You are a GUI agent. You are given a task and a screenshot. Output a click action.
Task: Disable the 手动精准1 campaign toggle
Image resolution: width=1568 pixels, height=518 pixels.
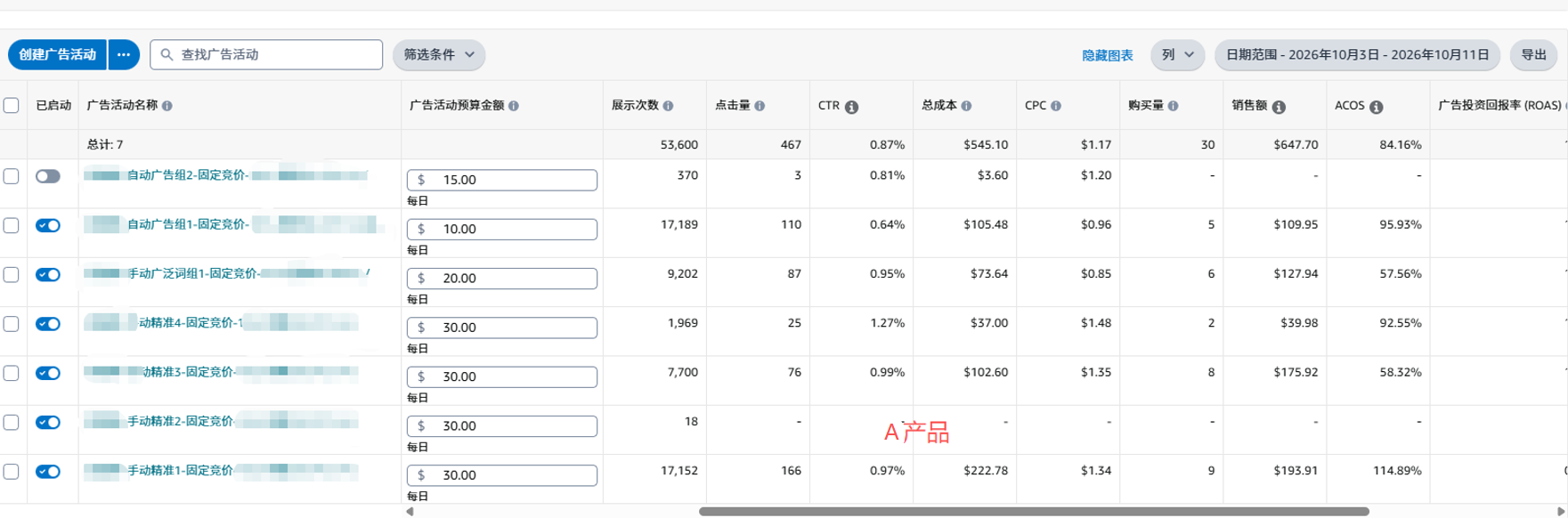click(48, 472)
